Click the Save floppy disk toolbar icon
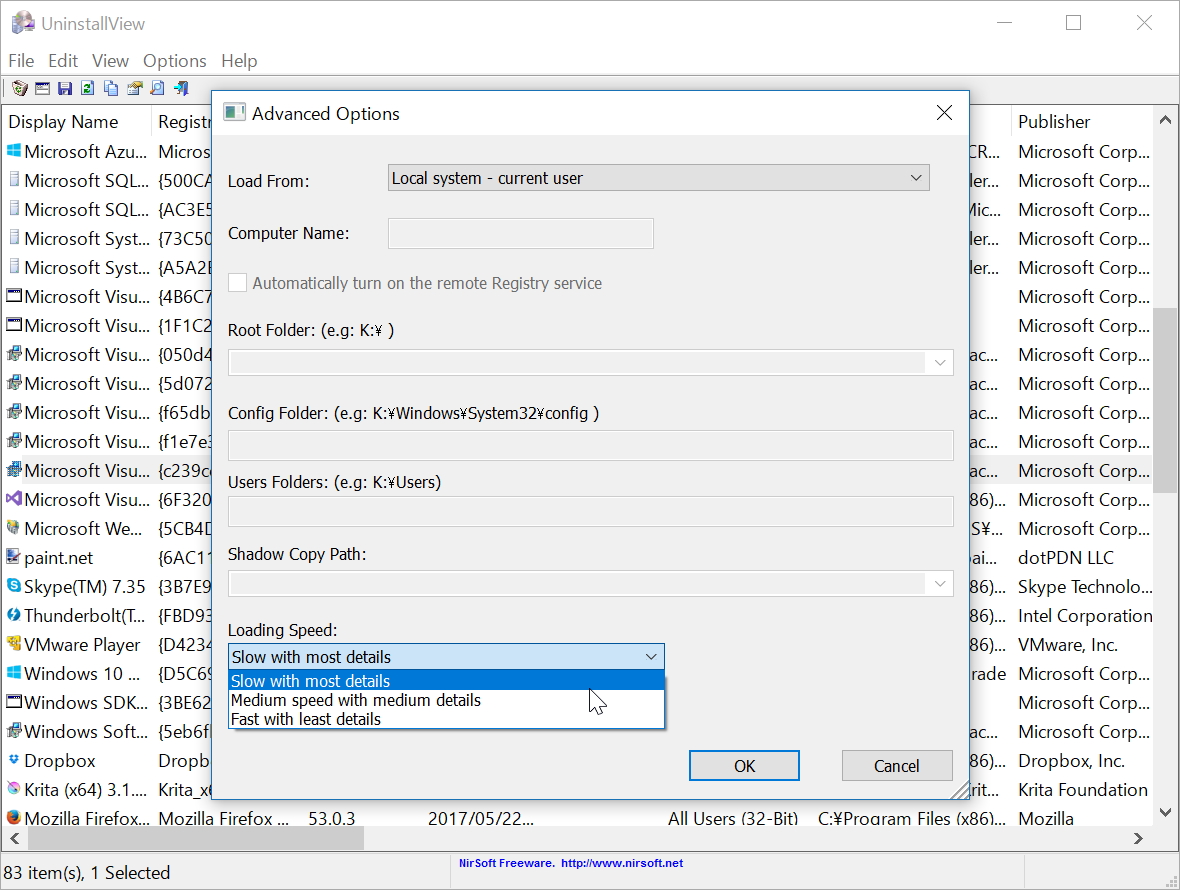The width and height of the screenshot is (1180, 890). click(x=65, y=89)
